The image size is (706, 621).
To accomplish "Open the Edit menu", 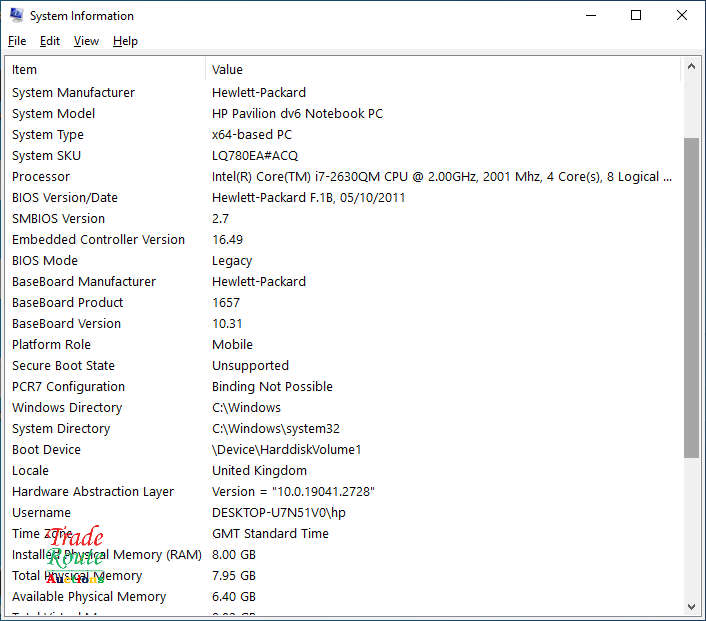I will [50, 41].
